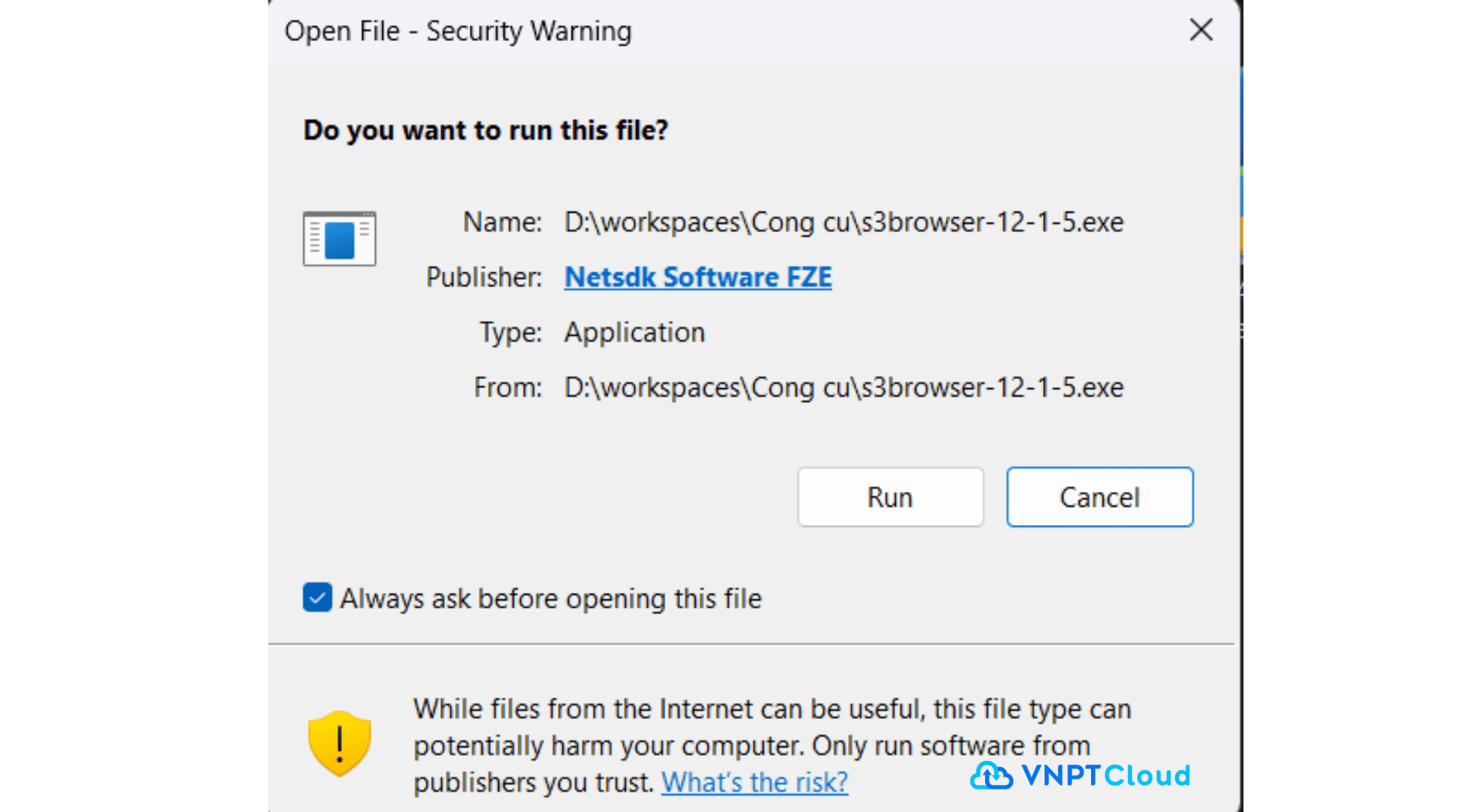Click the Always ask before opening label
The width and height of the screenshot is (1467, 812).
tap(551, 599)
